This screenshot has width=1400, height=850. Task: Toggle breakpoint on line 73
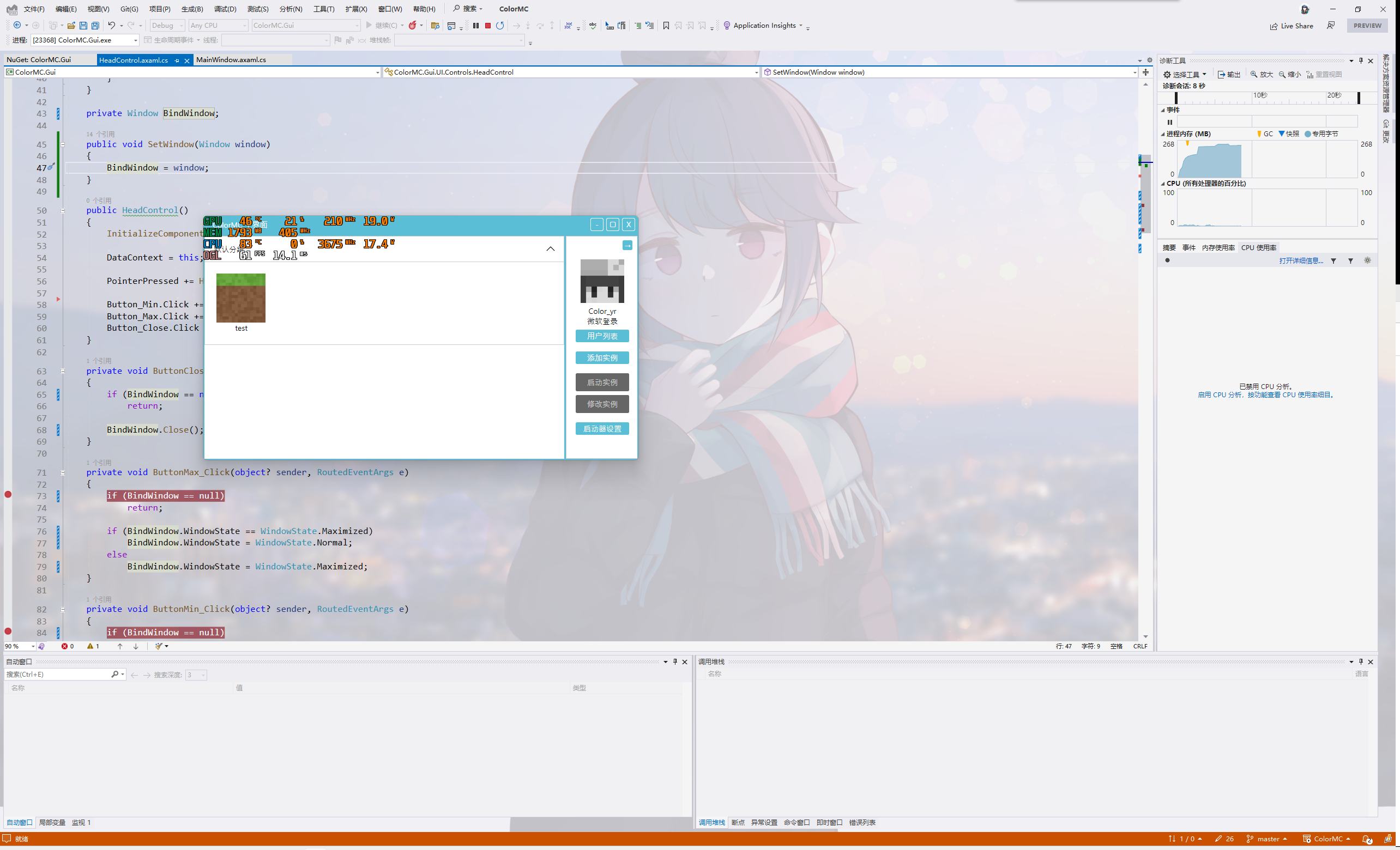coord(8,495)
